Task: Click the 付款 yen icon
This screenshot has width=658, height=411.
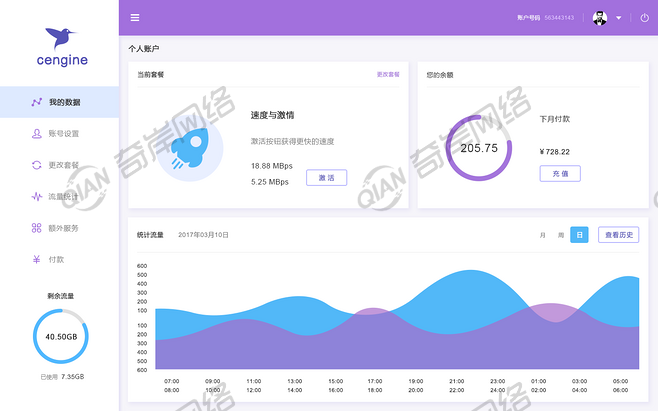Action: click(x=37, y=259)
